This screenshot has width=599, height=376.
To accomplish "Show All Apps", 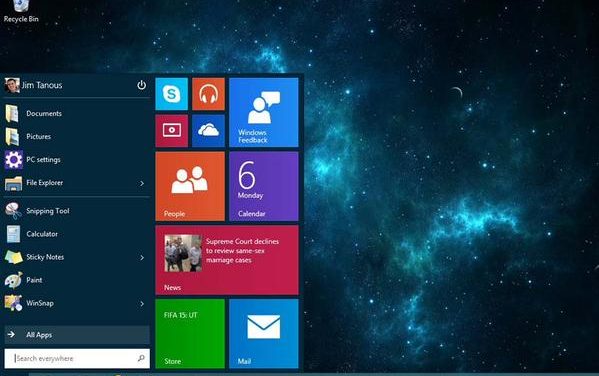I will (77, 335).
